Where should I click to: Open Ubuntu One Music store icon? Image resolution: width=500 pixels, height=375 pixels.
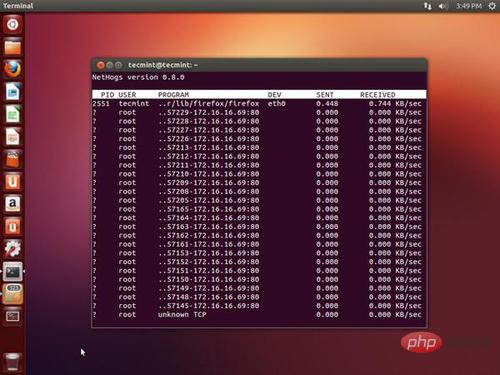[13, 227]
